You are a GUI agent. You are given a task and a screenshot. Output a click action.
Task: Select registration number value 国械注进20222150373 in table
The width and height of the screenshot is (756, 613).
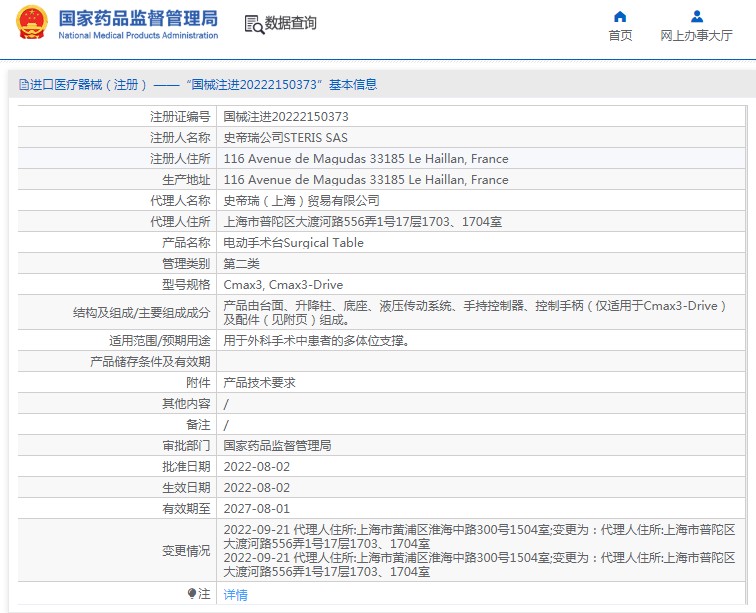[x=286, y=117]
